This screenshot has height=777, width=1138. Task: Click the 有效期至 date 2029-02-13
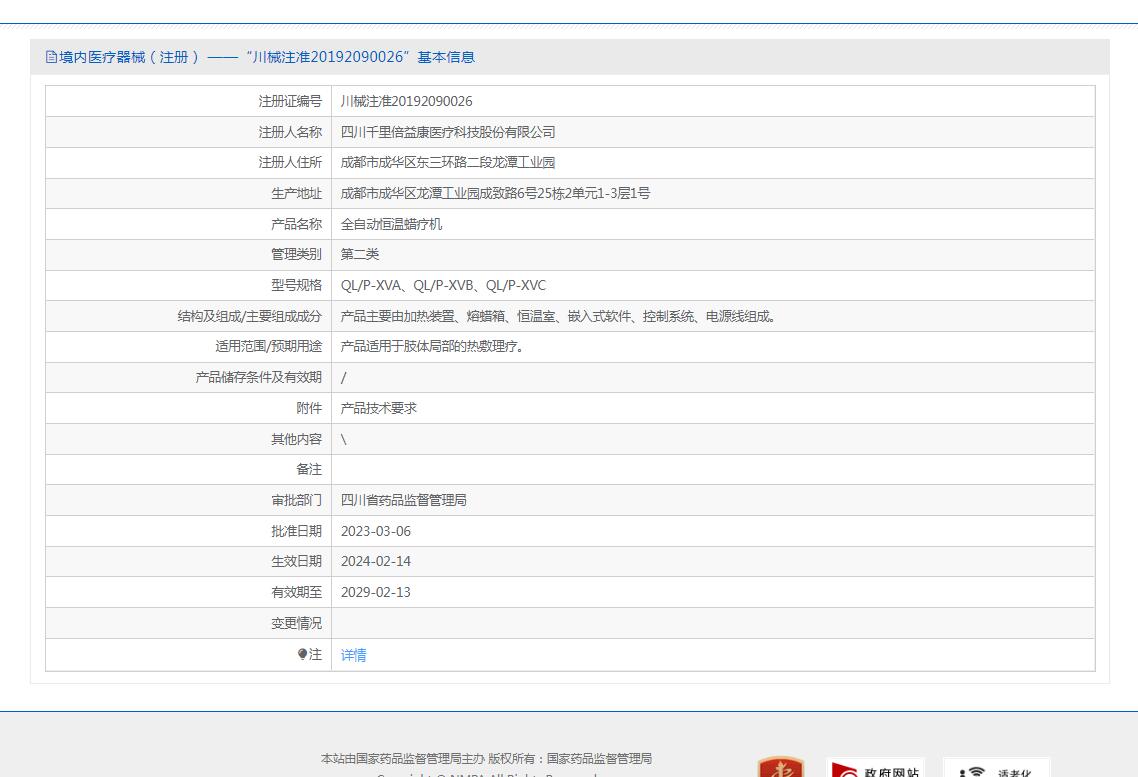376,592
